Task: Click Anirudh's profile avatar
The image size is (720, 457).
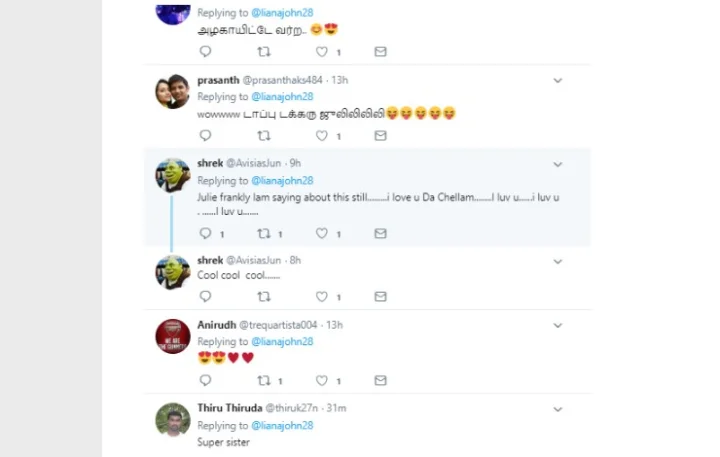Action: point(173,337)
